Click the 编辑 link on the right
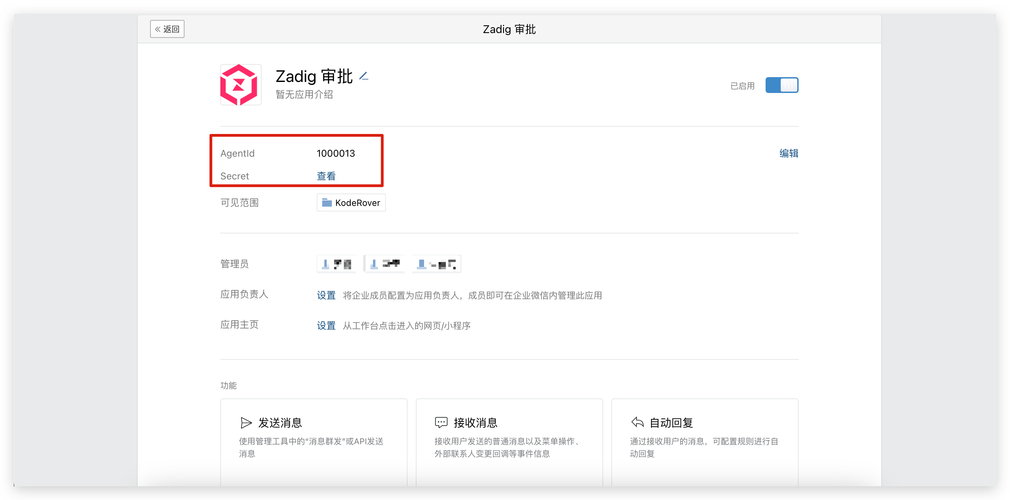1010x500 pixels. click(788, 153)
